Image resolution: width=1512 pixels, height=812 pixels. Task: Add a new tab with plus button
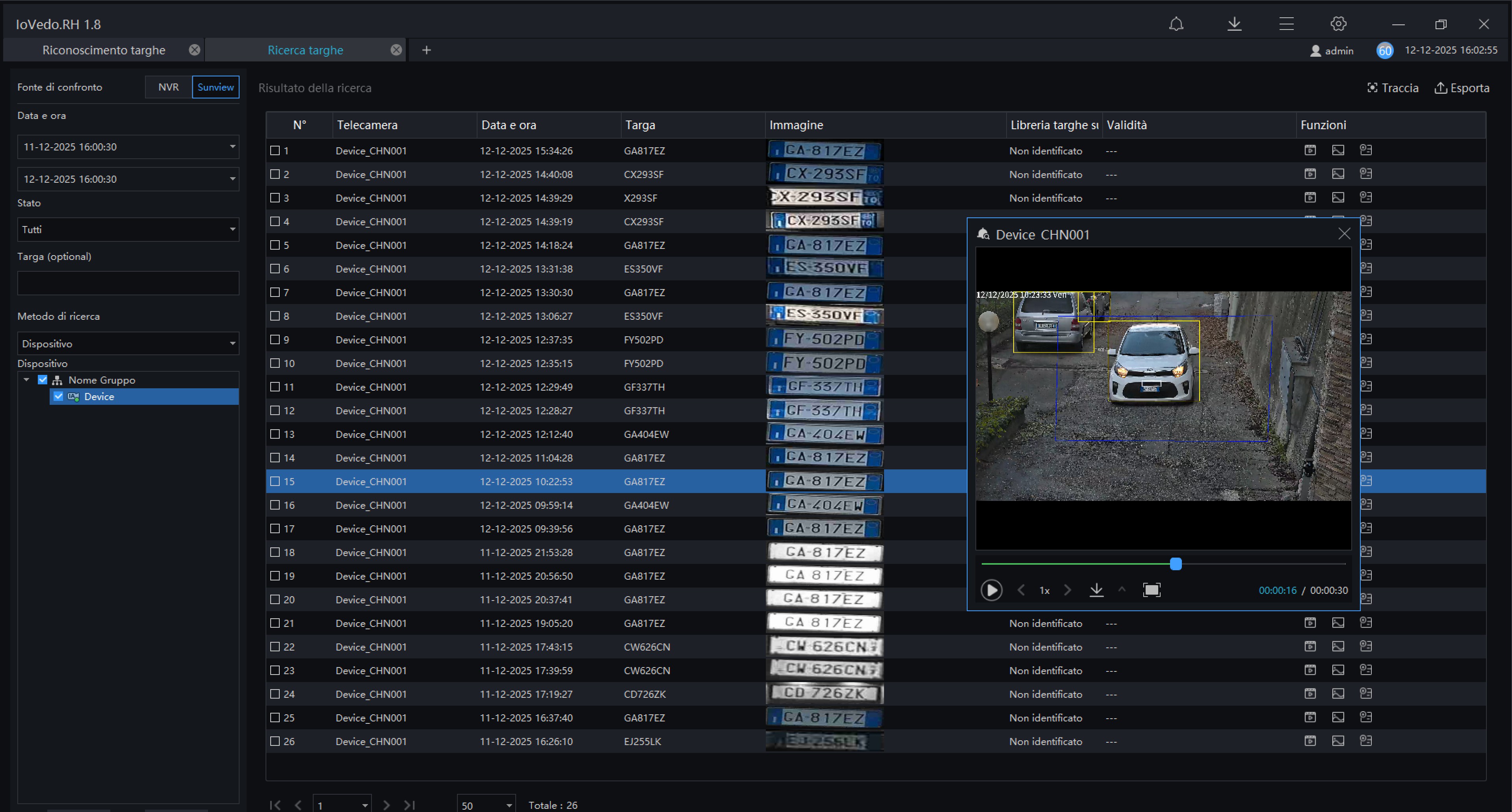point(427,50)
